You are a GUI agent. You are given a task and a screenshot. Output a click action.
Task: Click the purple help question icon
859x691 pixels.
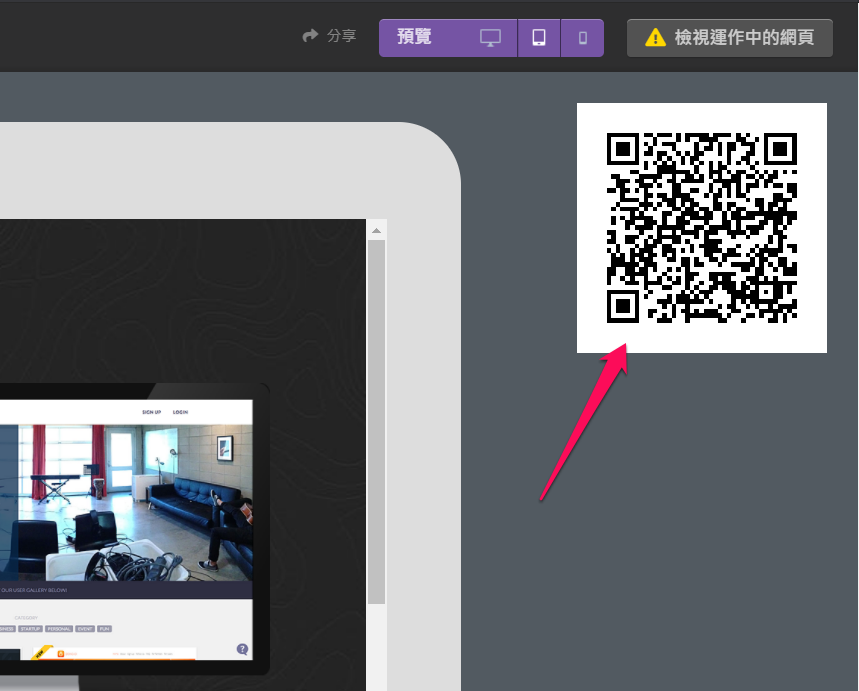click(x=242, y=649)
